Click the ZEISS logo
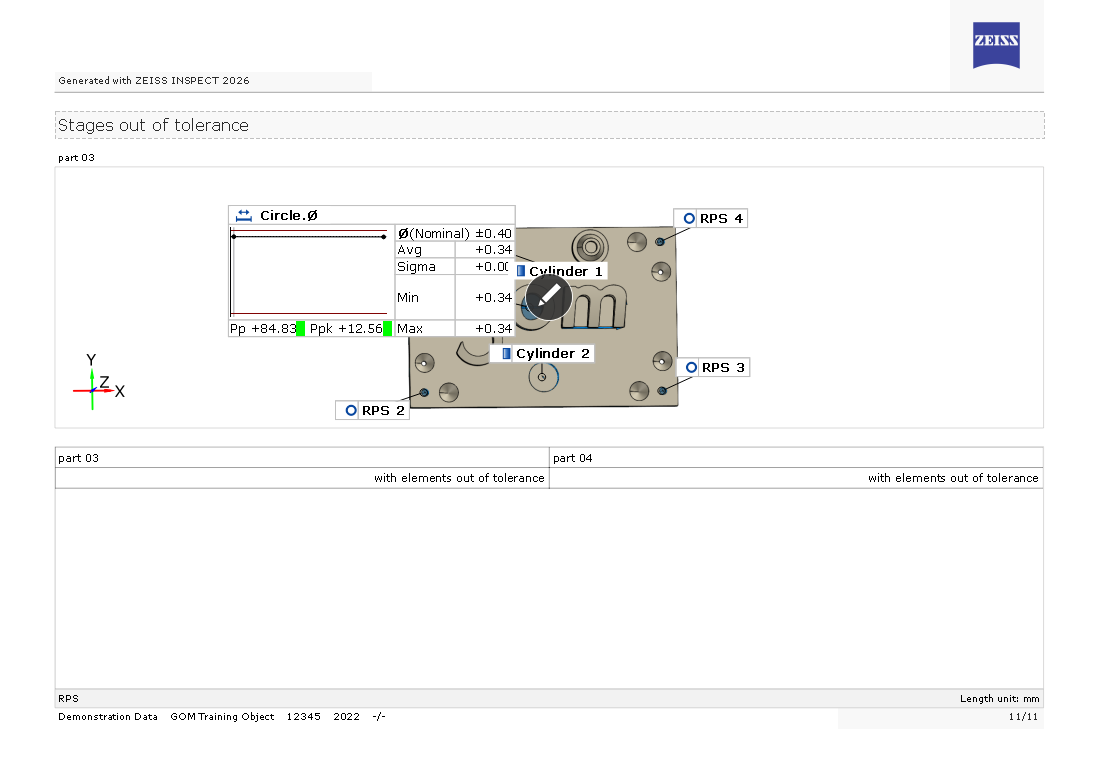The width and height of the screenshot is (1107, 782). pos(996,45)
